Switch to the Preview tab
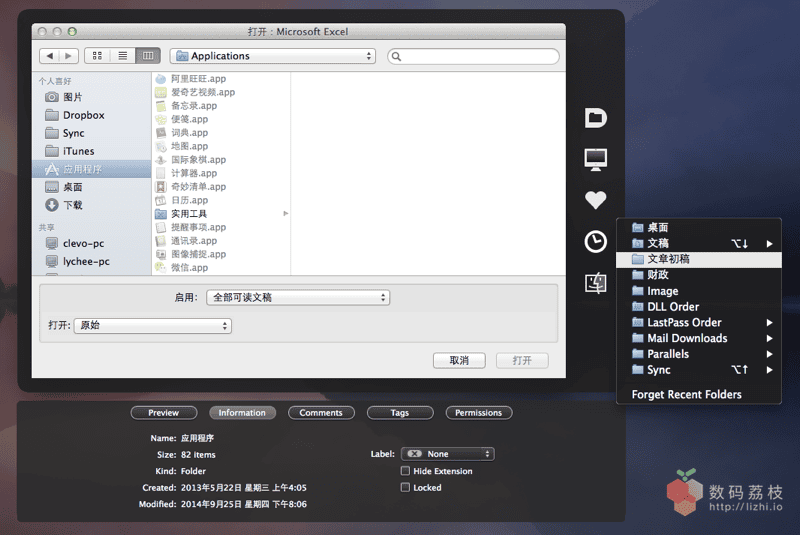Viewport: 800px width, 535px height. point(164,413)
